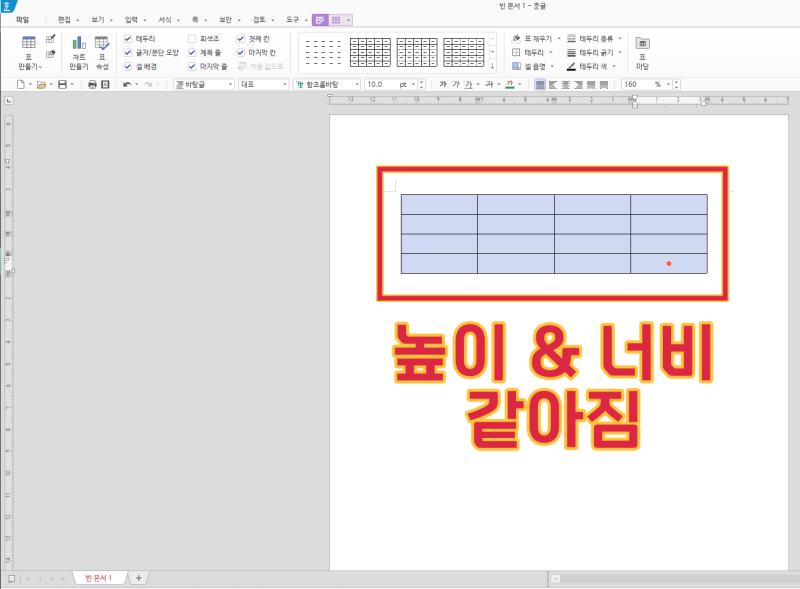
Task: Click the undo arrow icon
Action: 127,85
